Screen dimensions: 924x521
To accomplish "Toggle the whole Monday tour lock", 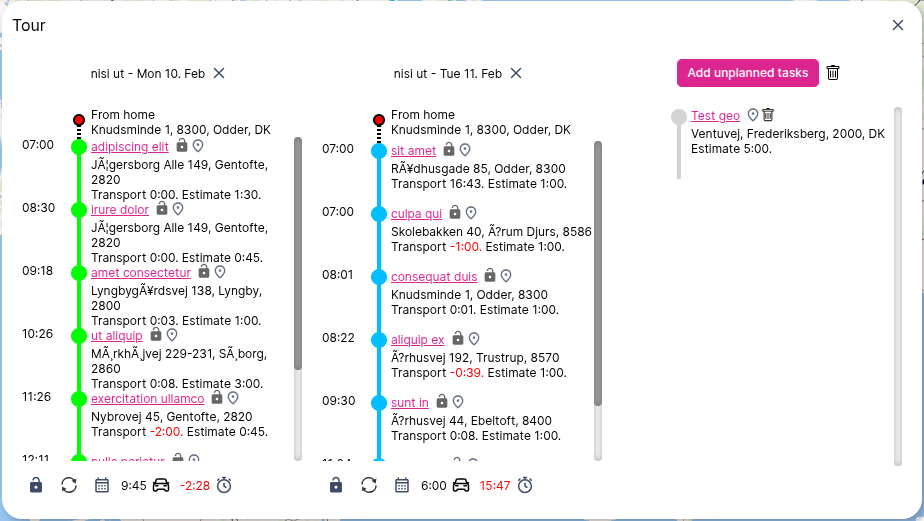I will [36, 485].
